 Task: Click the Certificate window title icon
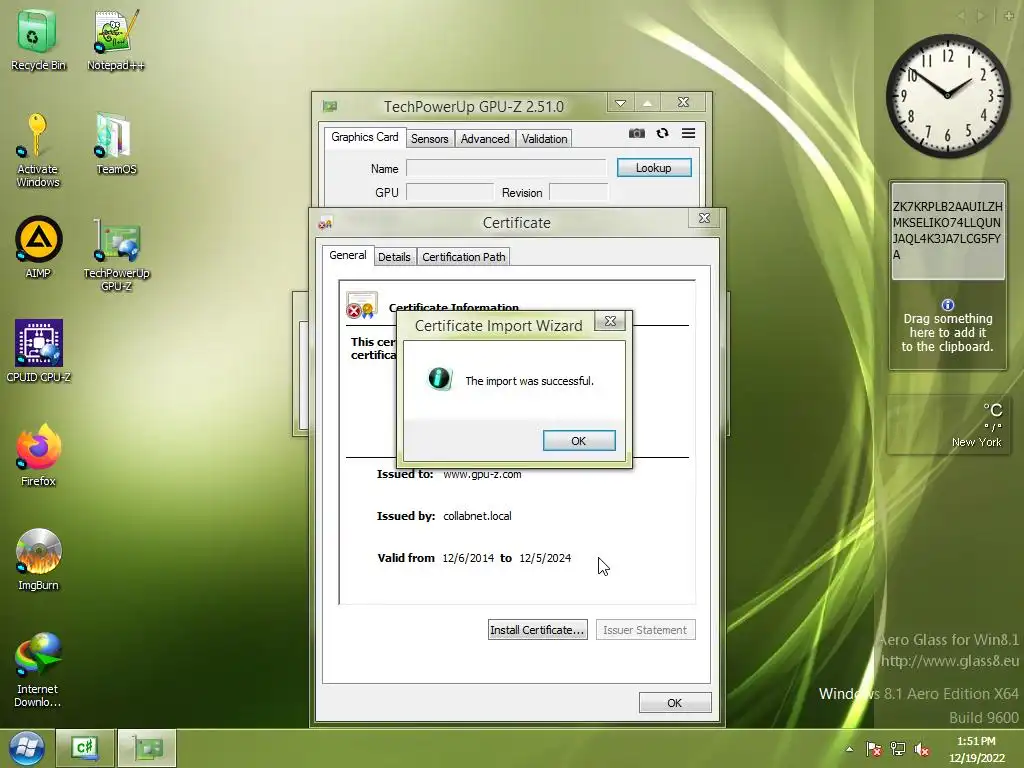325,223
